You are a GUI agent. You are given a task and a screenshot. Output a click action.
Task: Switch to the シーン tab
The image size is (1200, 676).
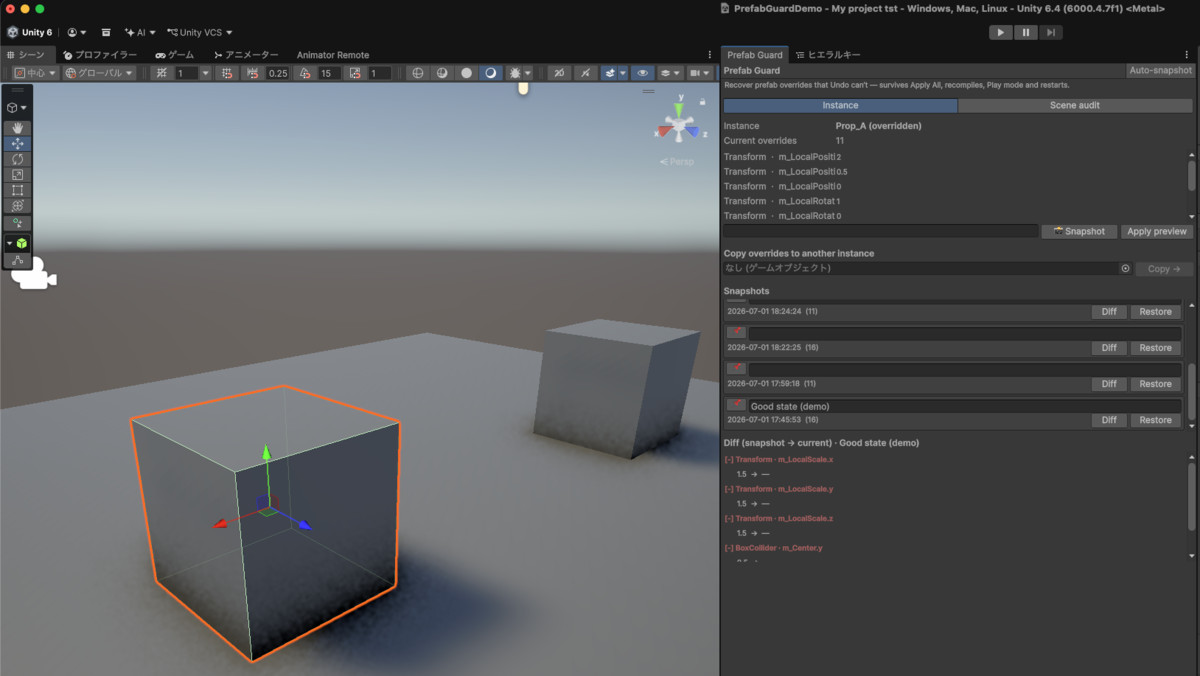(26, 55)
